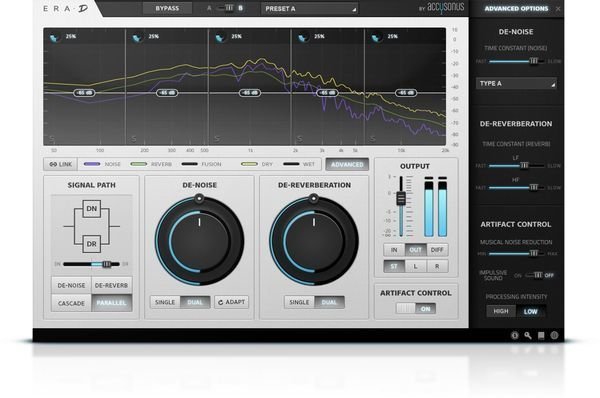Click the ERA-D logo

[x=65, y=8]
